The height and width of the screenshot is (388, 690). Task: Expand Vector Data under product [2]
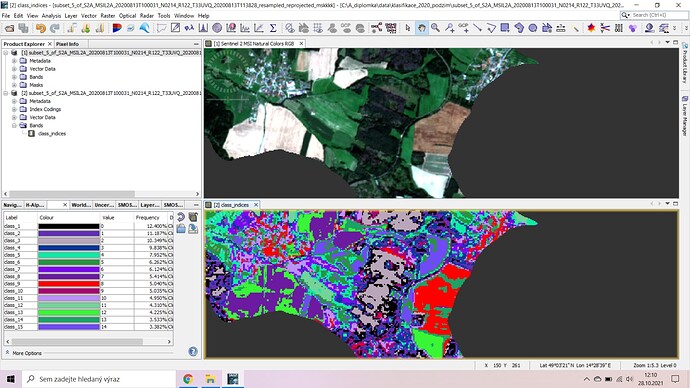[14, 117]
